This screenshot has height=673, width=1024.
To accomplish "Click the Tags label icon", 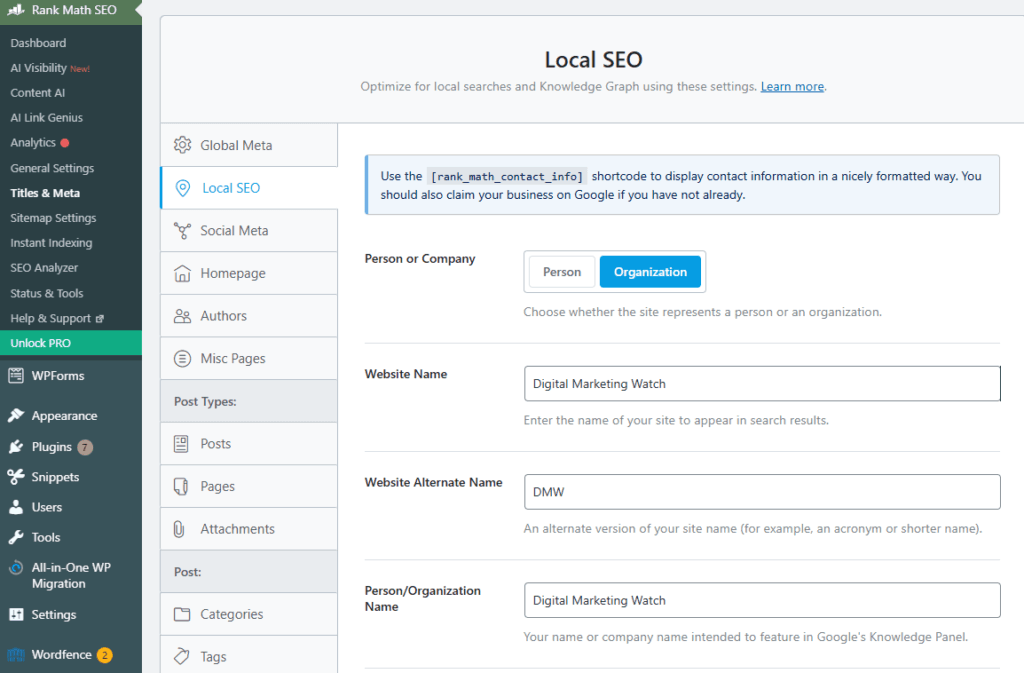I will click(x=182, y=656).
